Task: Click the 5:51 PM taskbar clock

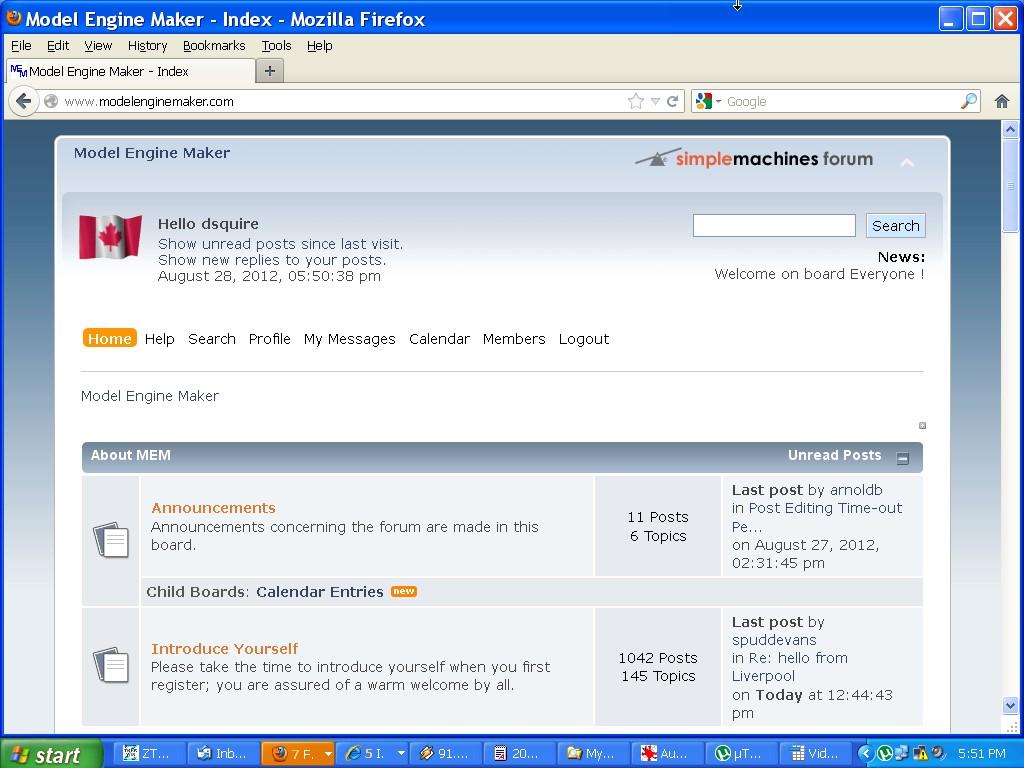Action: tap(982, 754)
